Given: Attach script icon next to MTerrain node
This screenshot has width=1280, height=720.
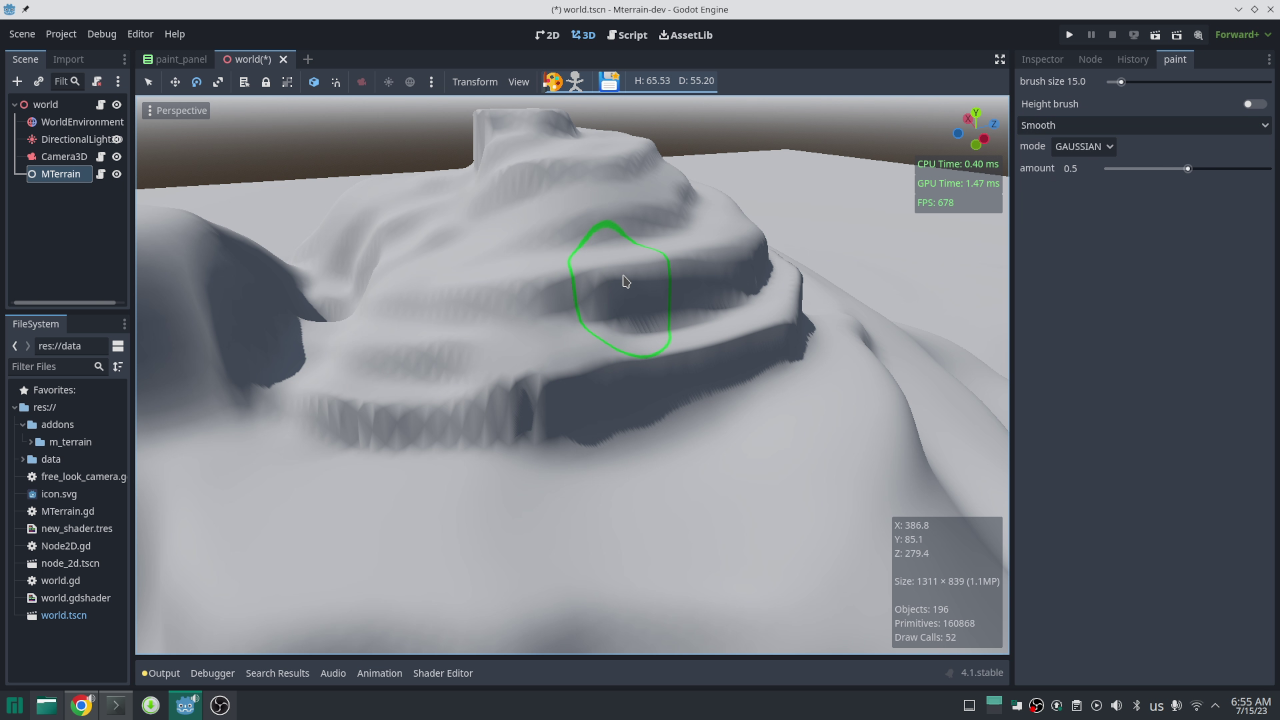Looking at the screenshot, I should [100, 173].
